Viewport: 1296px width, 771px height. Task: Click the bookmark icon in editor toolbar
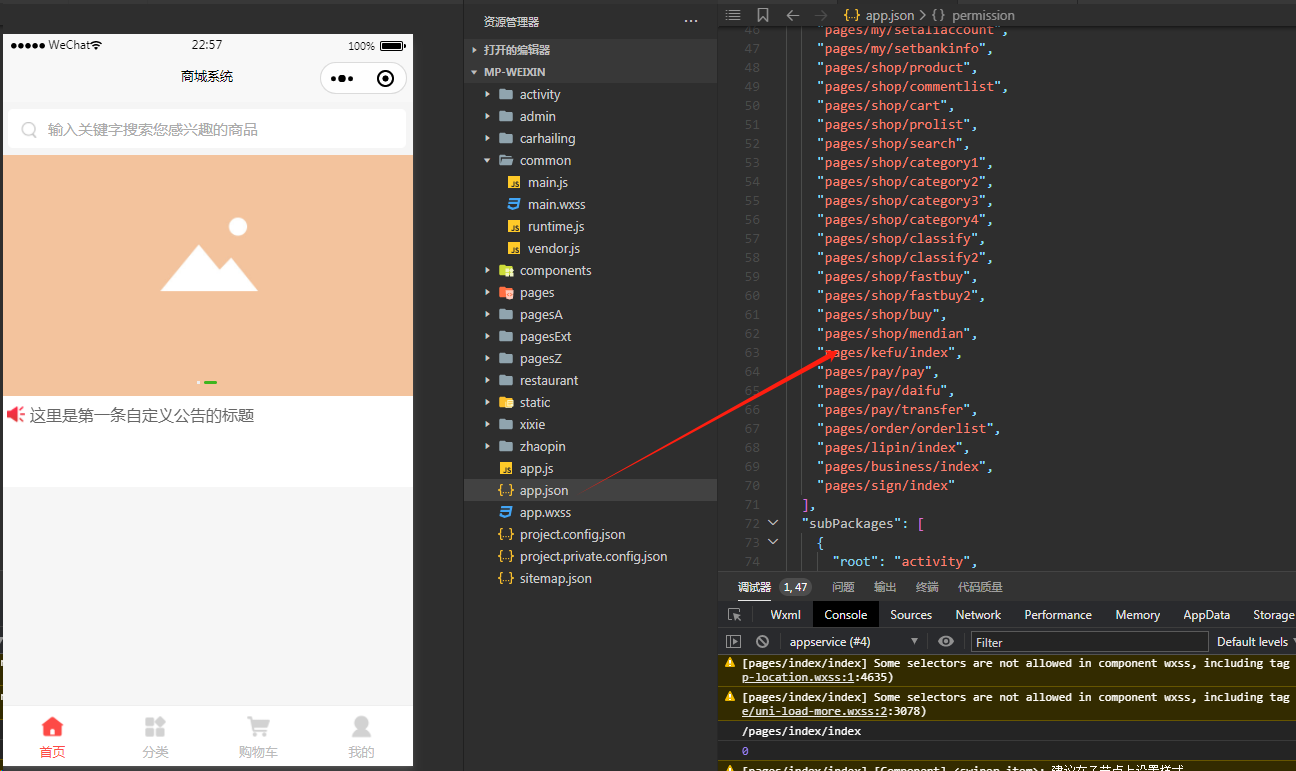(763, 15)
